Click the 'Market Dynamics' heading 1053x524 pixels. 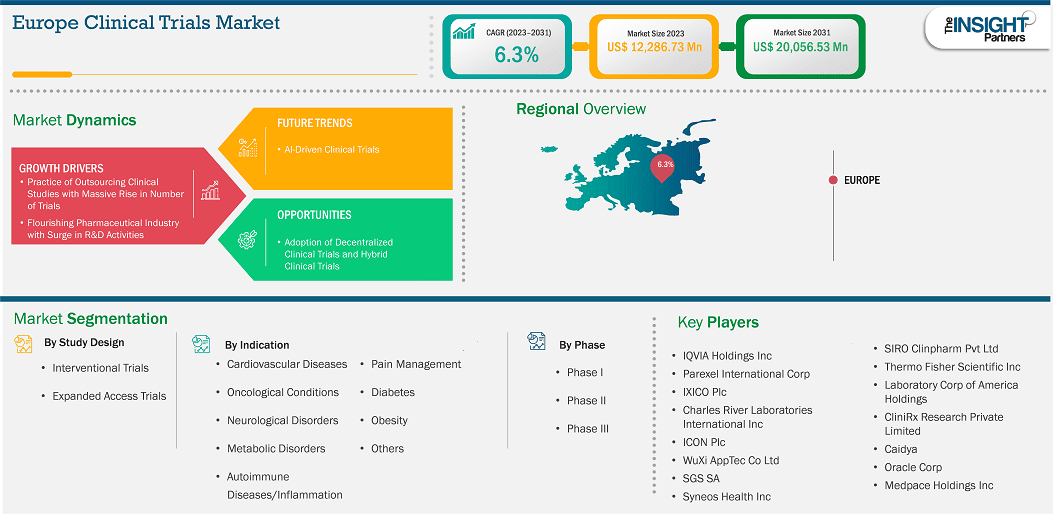tap(75, 120)
